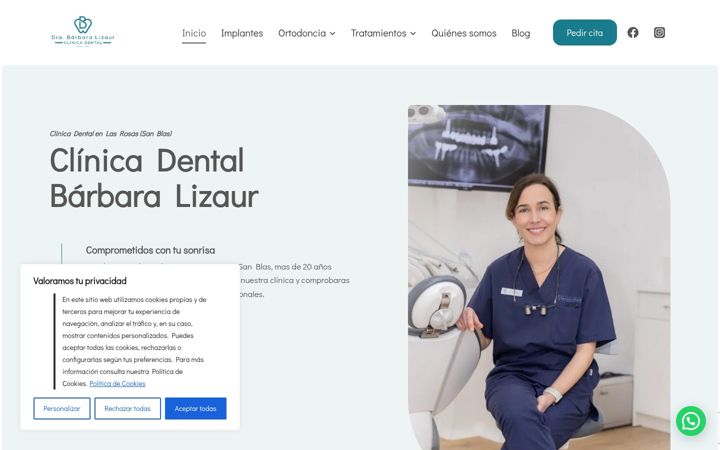The height and width of the screenshot is (450, 720).
Task: Open the Instagram profile icon
Action: point(659,33)
